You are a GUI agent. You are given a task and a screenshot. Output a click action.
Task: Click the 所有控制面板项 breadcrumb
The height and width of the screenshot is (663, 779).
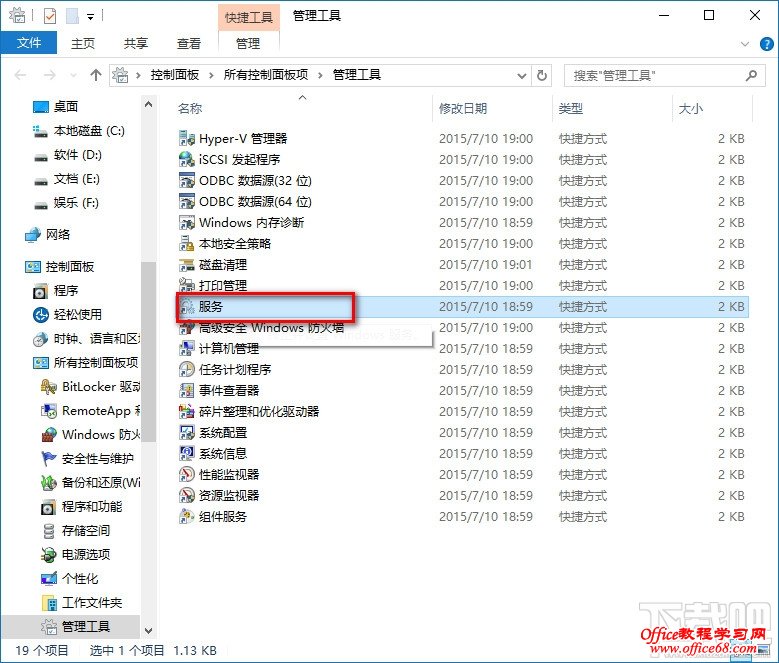266,75
